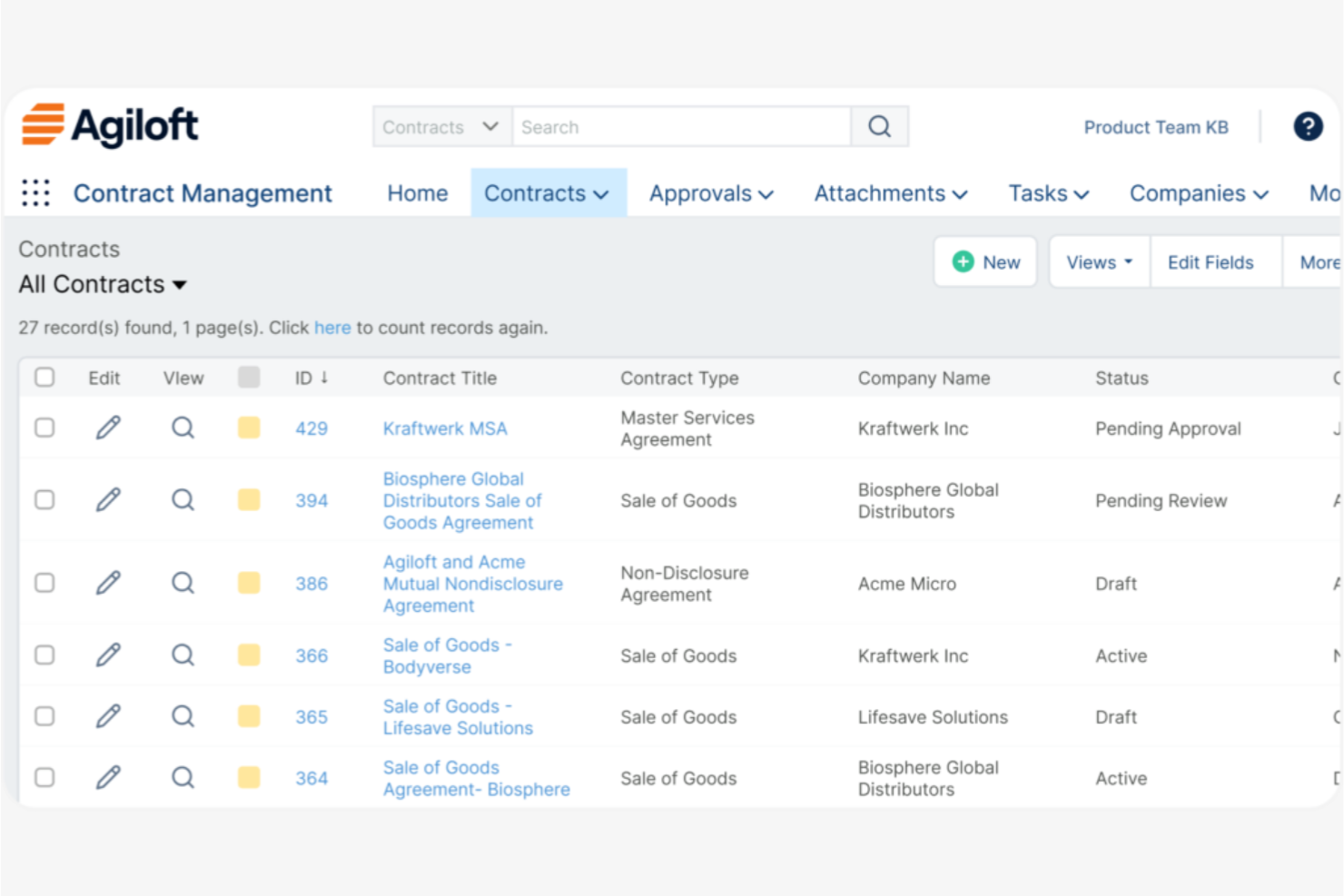
Task: Click the gray color column header swatch
Action: [x=249, y=377]
